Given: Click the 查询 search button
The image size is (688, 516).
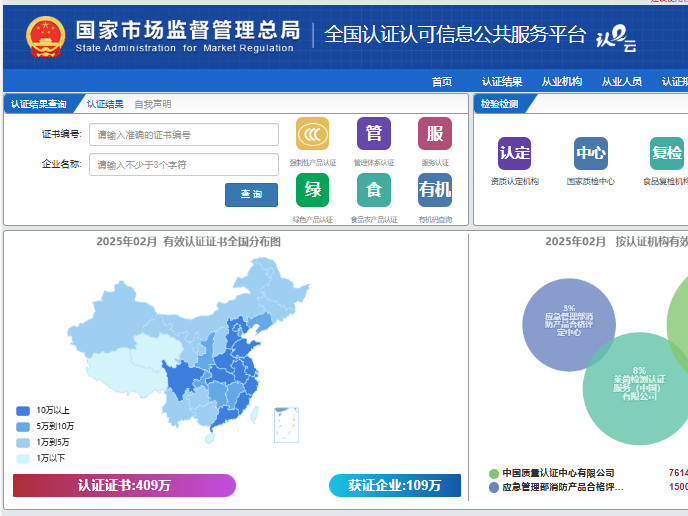Looking at the screenshot, I should coord(251,194).
